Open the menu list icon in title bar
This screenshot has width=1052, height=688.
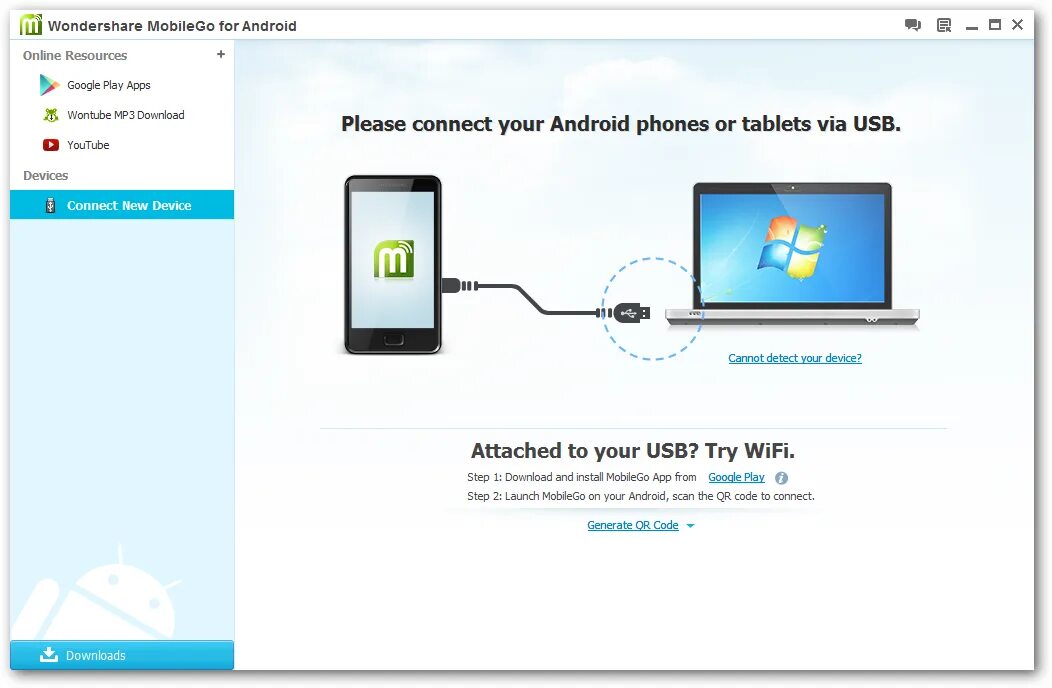pyautogui.click(x=944, y=26)
